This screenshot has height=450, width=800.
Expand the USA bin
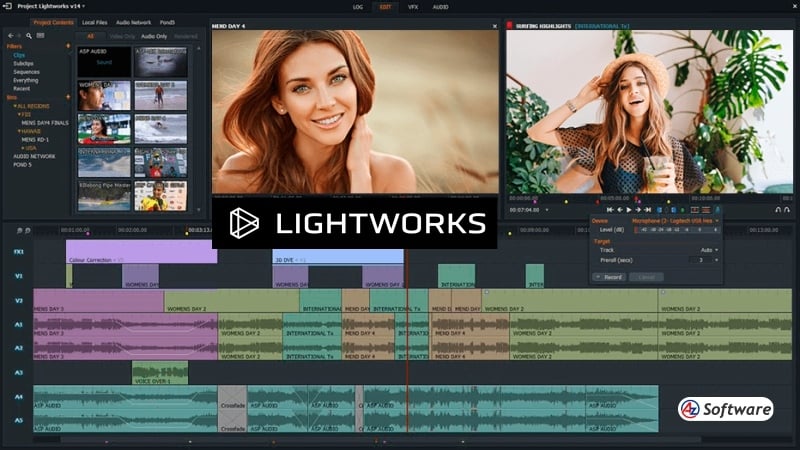[x=22, y=148]
